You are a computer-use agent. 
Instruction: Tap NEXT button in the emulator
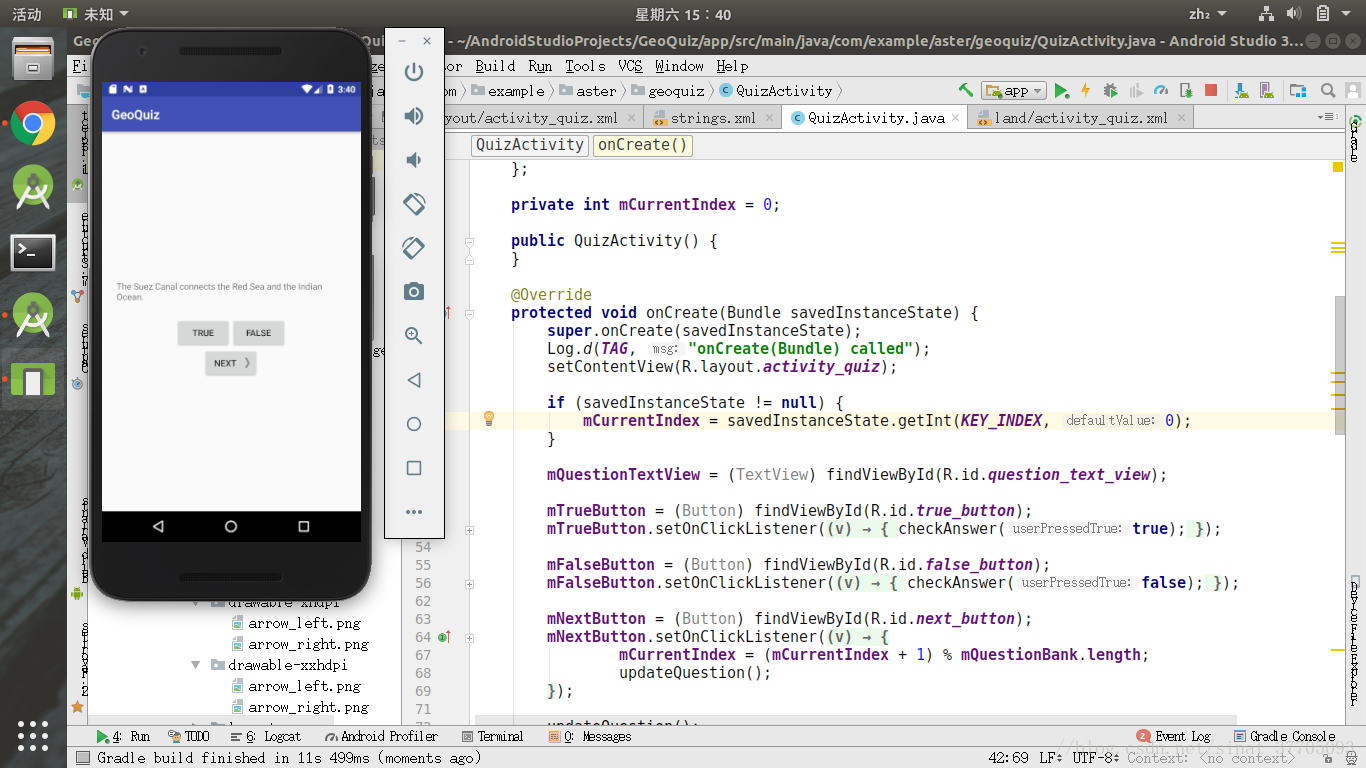pyautogui.click(x=231, y=363)
